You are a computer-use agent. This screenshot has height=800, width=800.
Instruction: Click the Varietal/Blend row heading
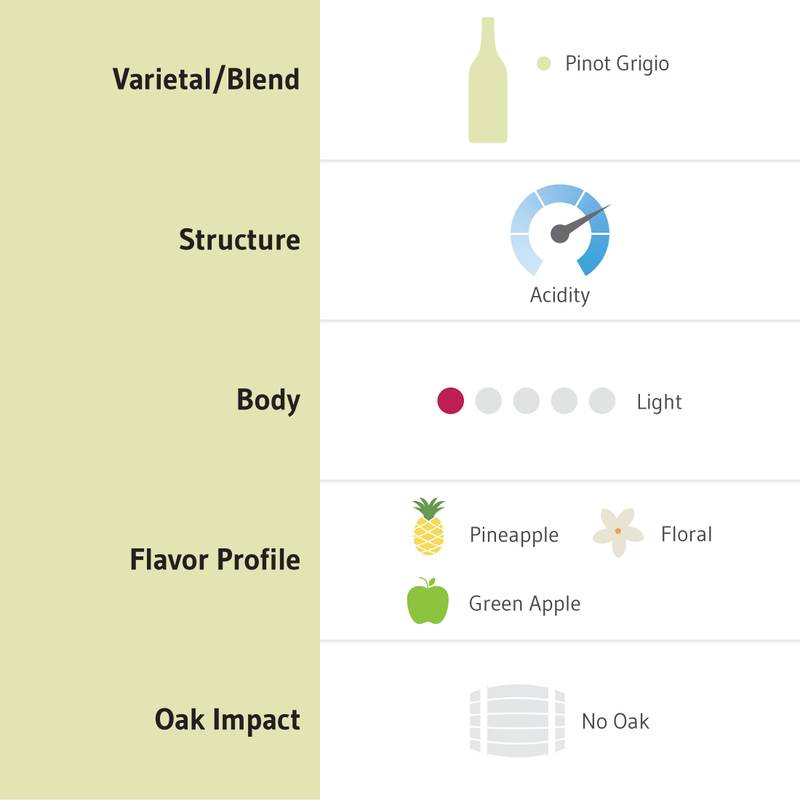[x=206, y=80]
